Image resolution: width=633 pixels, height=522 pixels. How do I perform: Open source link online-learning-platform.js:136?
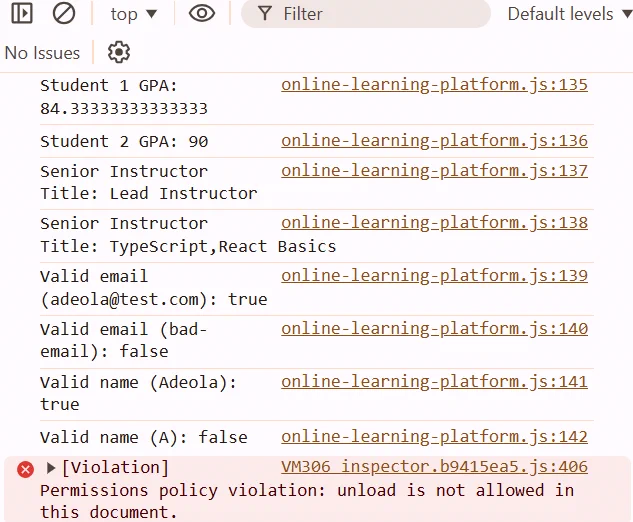coord(434,140)
